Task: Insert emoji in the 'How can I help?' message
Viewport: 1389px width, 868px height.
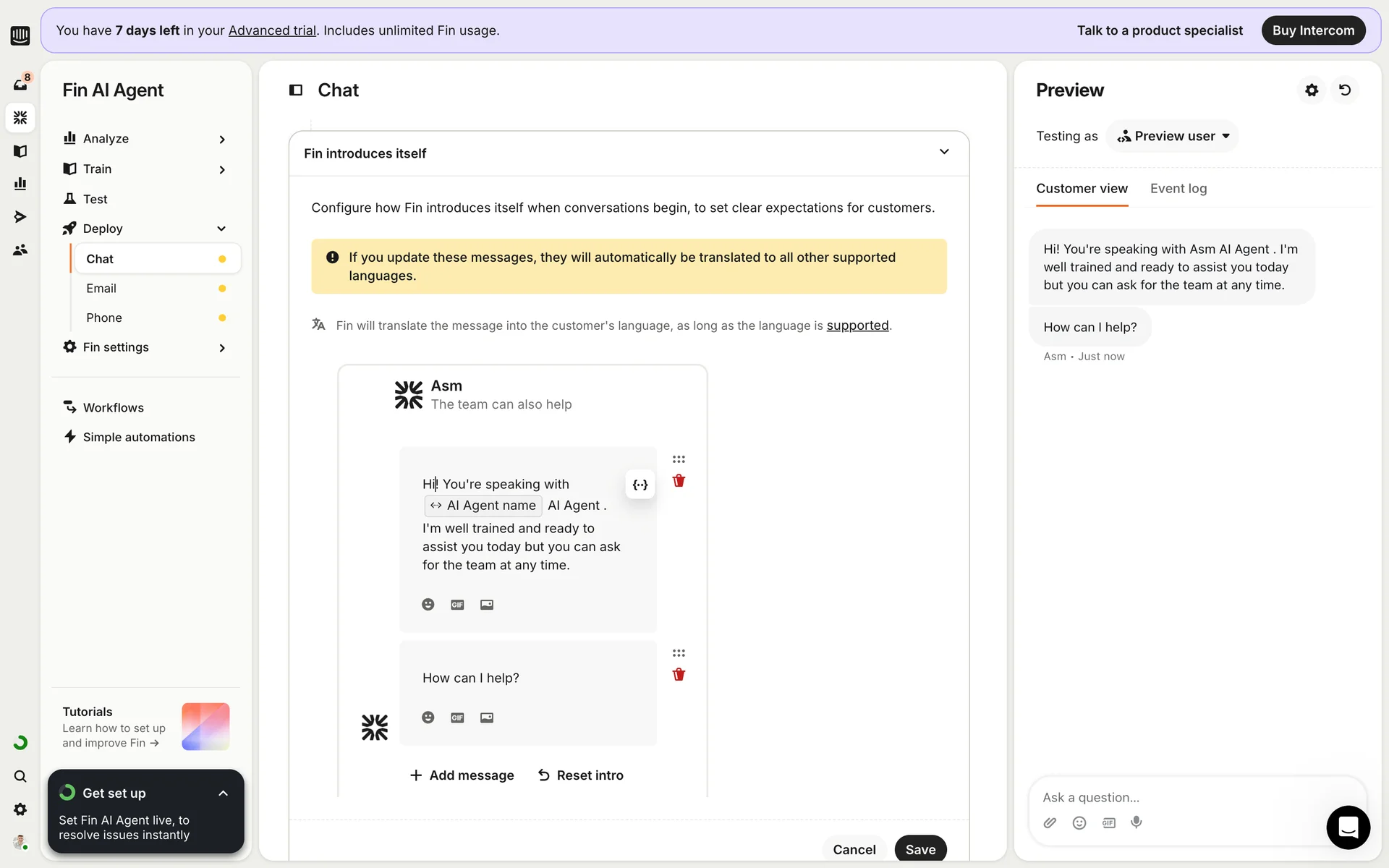Action: coord(428,718)
